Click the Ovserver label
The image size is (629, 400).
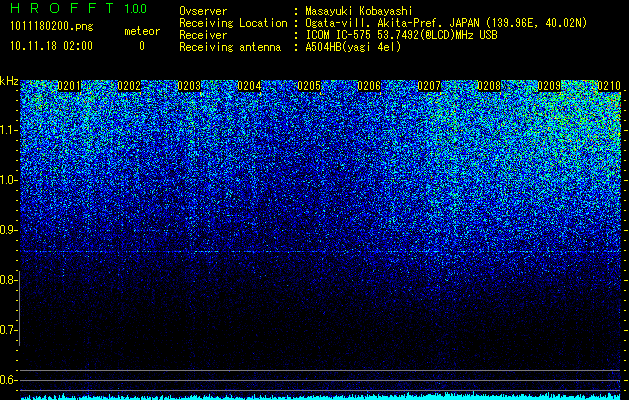click(x=203, y=11)
